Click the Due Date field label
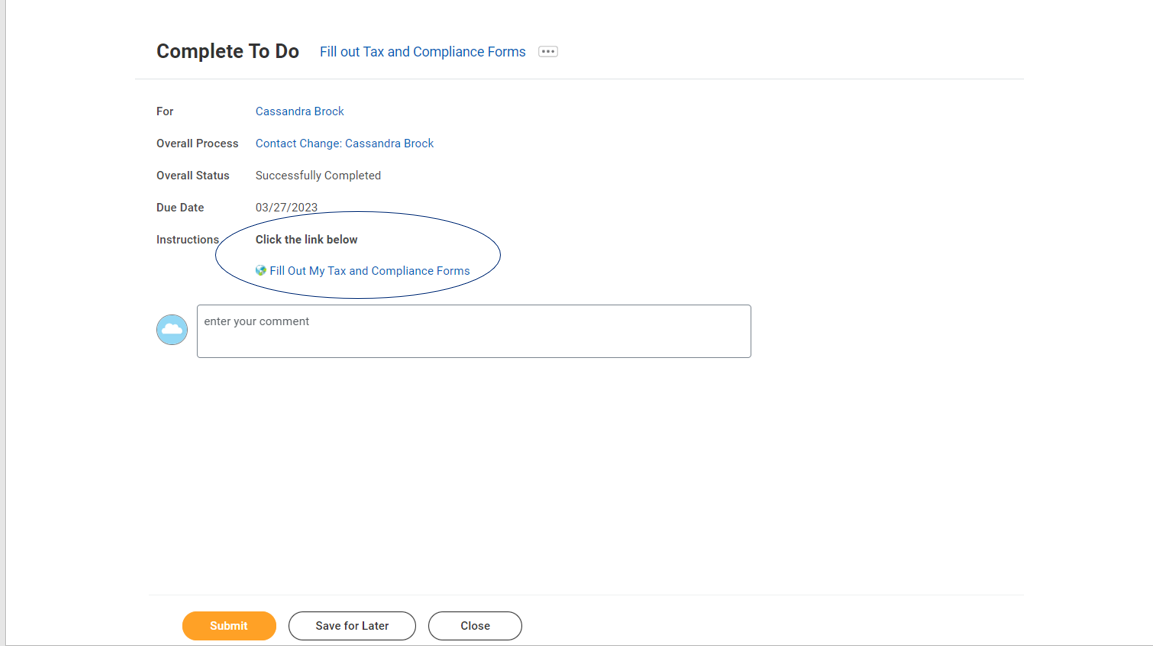Viewport: 1153px width, 646px height. tap(180, 208)
